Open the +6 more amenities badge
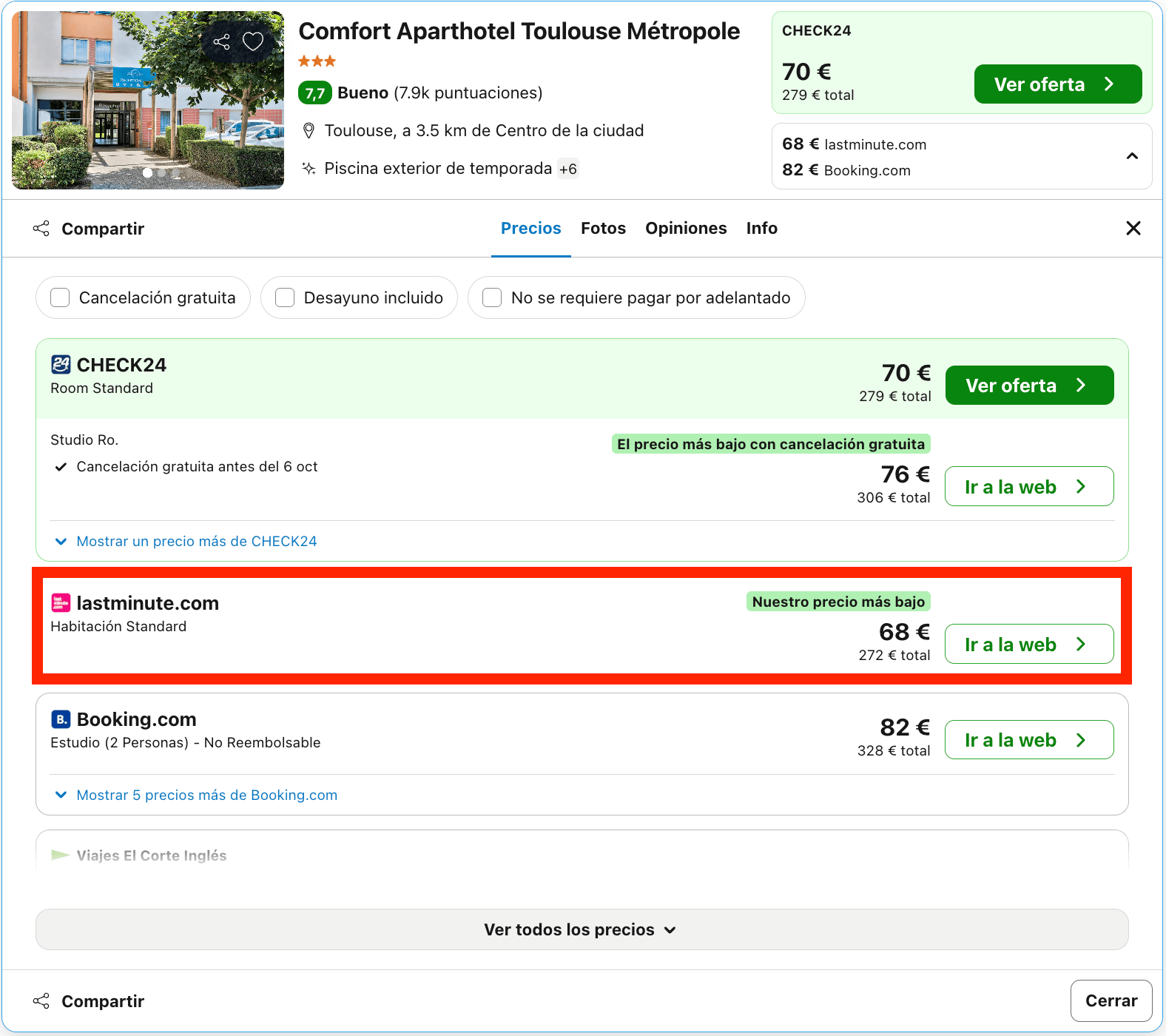 click(568, 169)
